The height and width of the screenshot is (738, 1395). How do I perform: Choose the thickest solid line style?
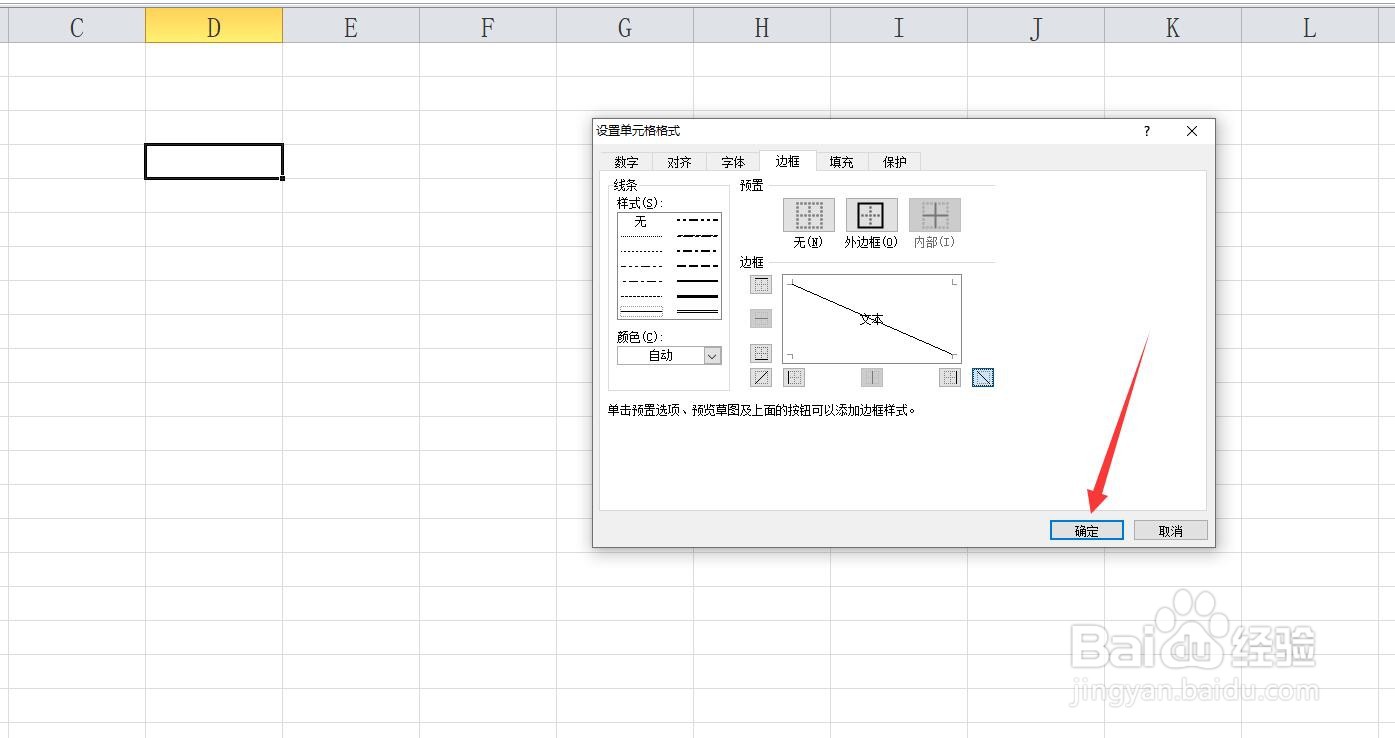point(697,296)
